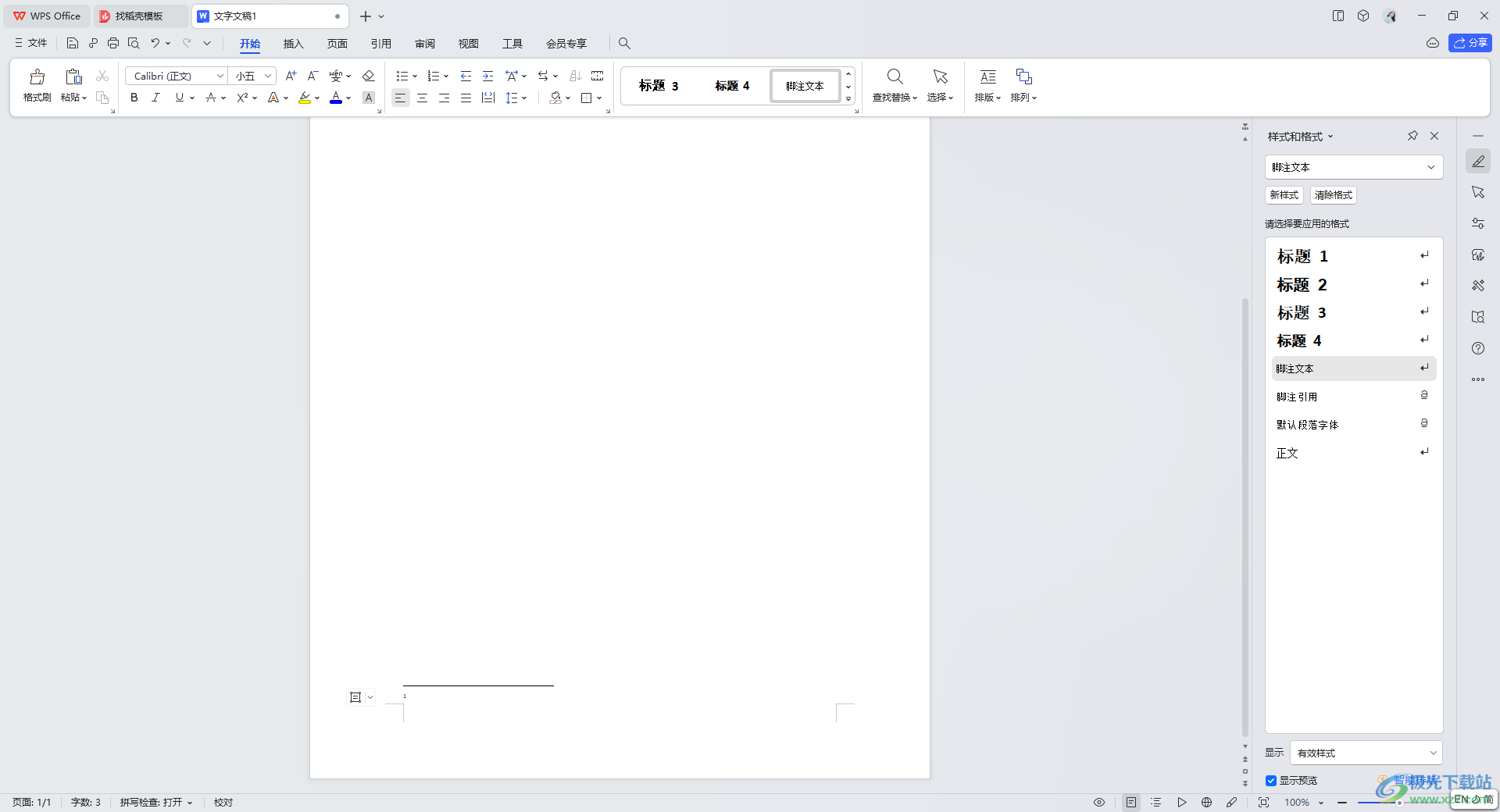Click the globe web layout icon in status bar

tap(1207, 802)
